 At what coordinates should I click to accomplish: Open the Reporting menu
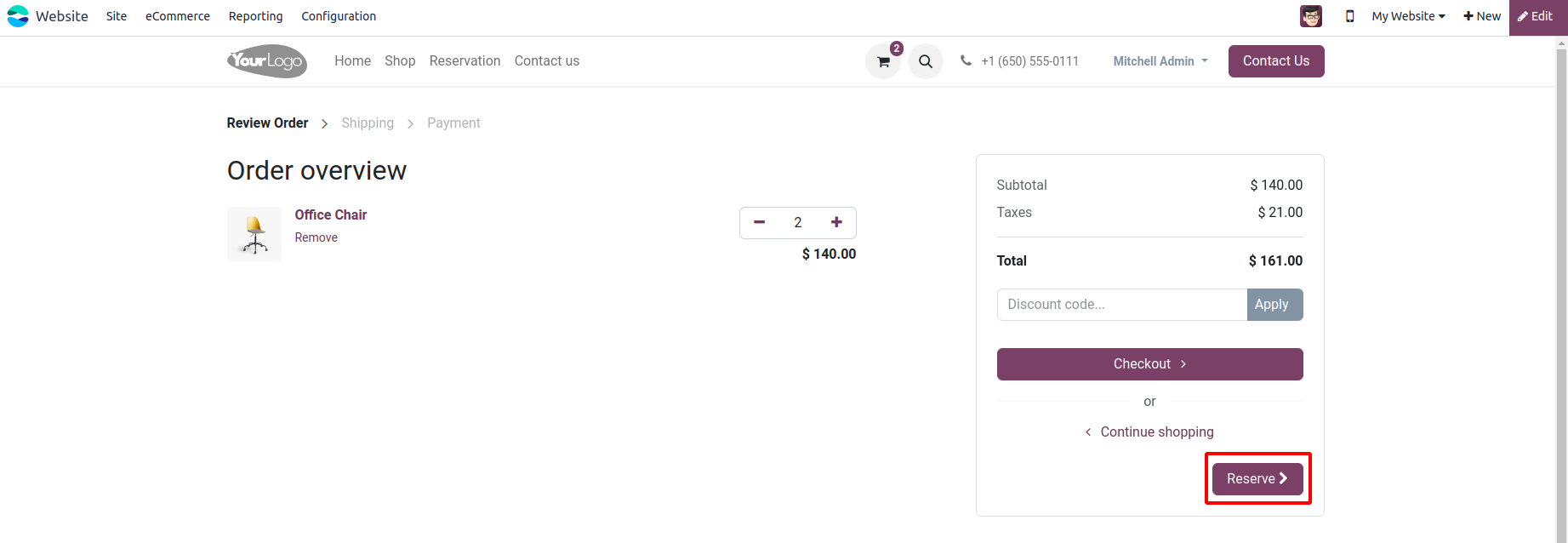[255, 16]
